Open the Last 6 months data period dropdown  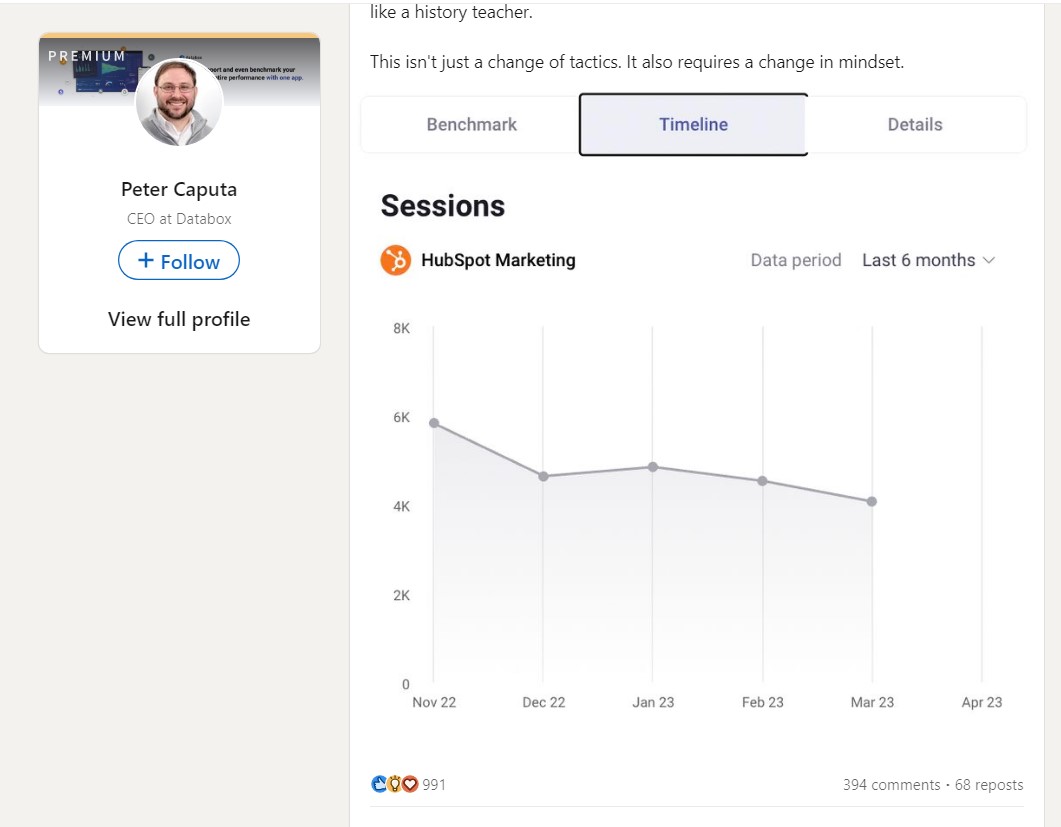point(919,259)
